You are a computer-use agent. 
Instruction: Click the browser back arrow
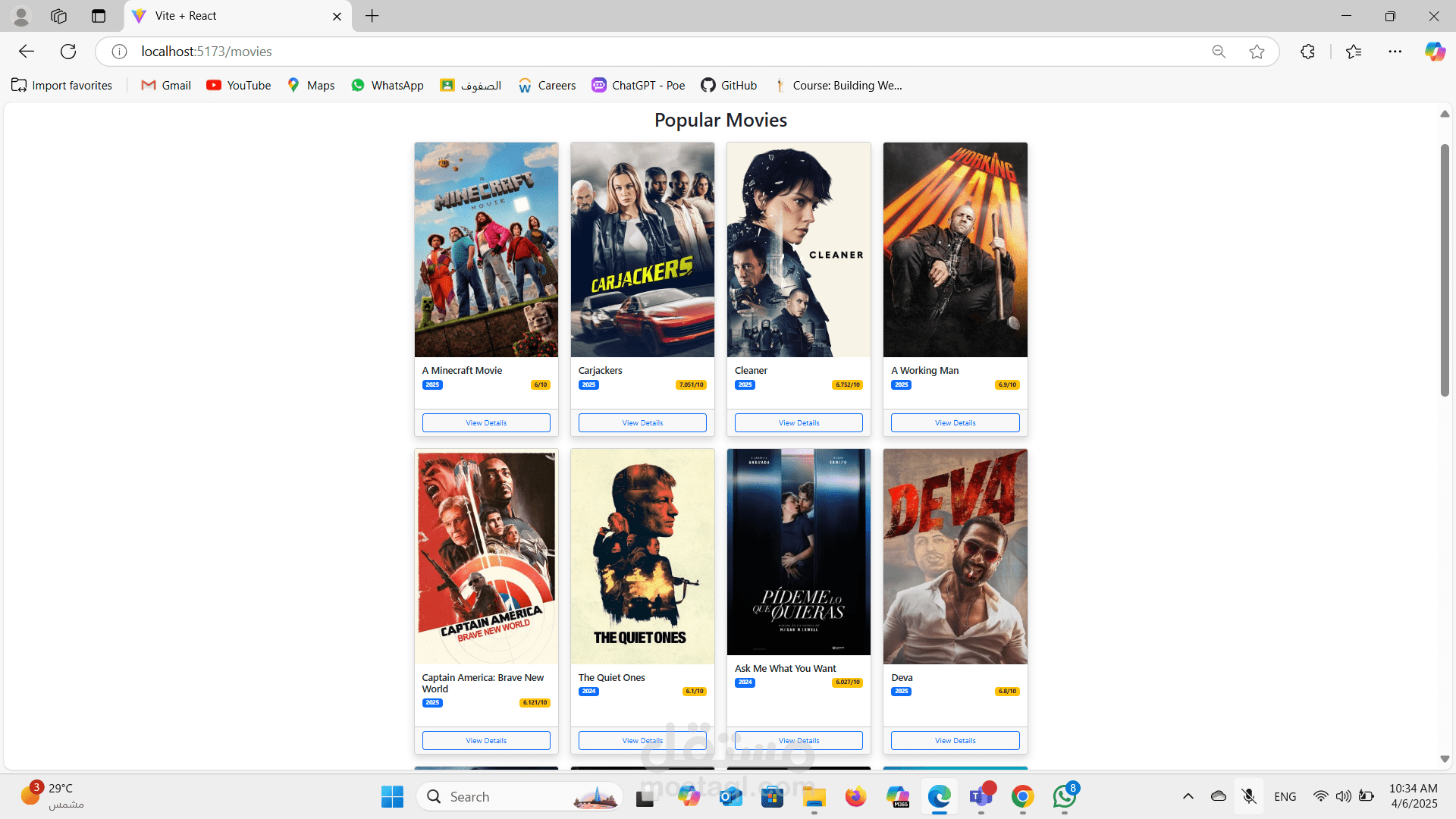[27, 52]
